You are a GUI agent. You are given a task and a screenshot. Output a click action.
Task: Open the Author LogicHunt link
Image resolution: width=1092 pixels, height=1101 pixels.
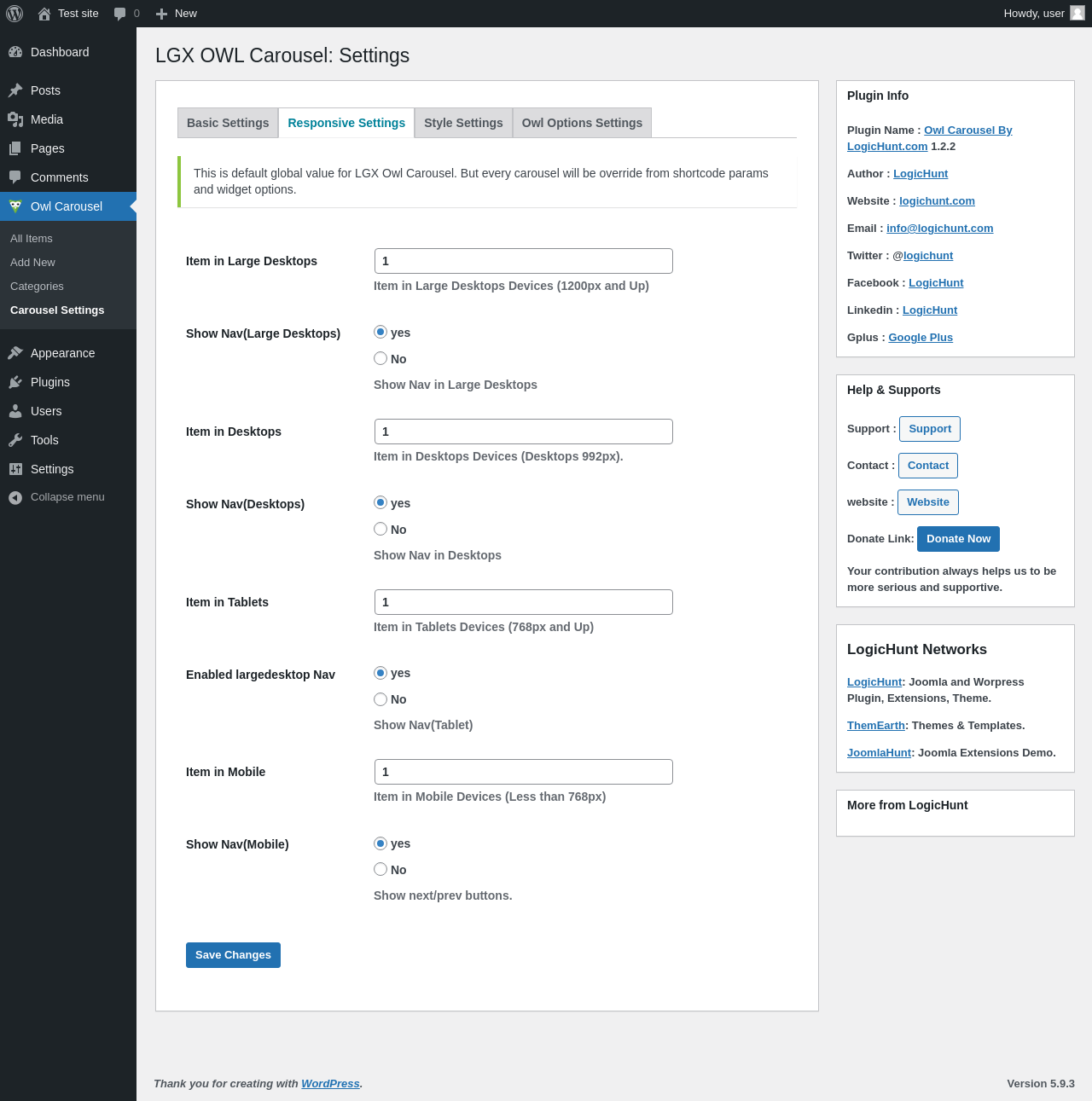[x=921, y=174]
